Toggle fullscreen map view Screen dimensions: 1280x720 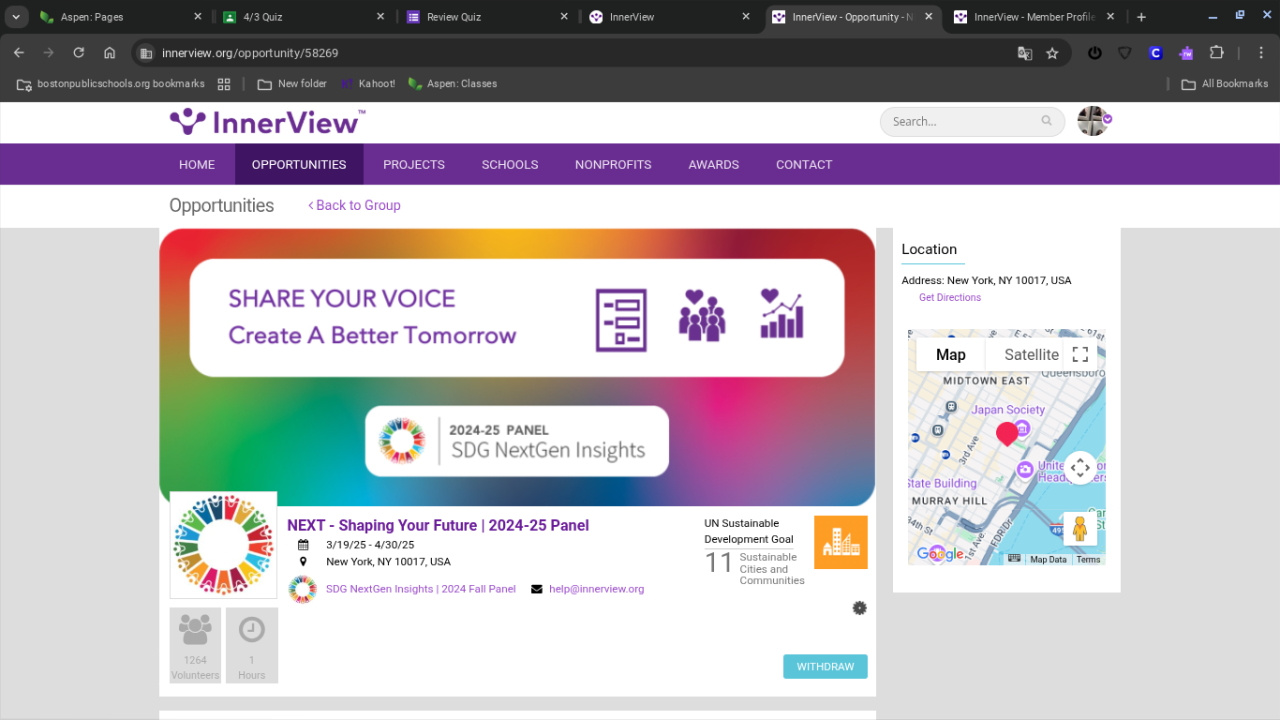[1080, 355]
